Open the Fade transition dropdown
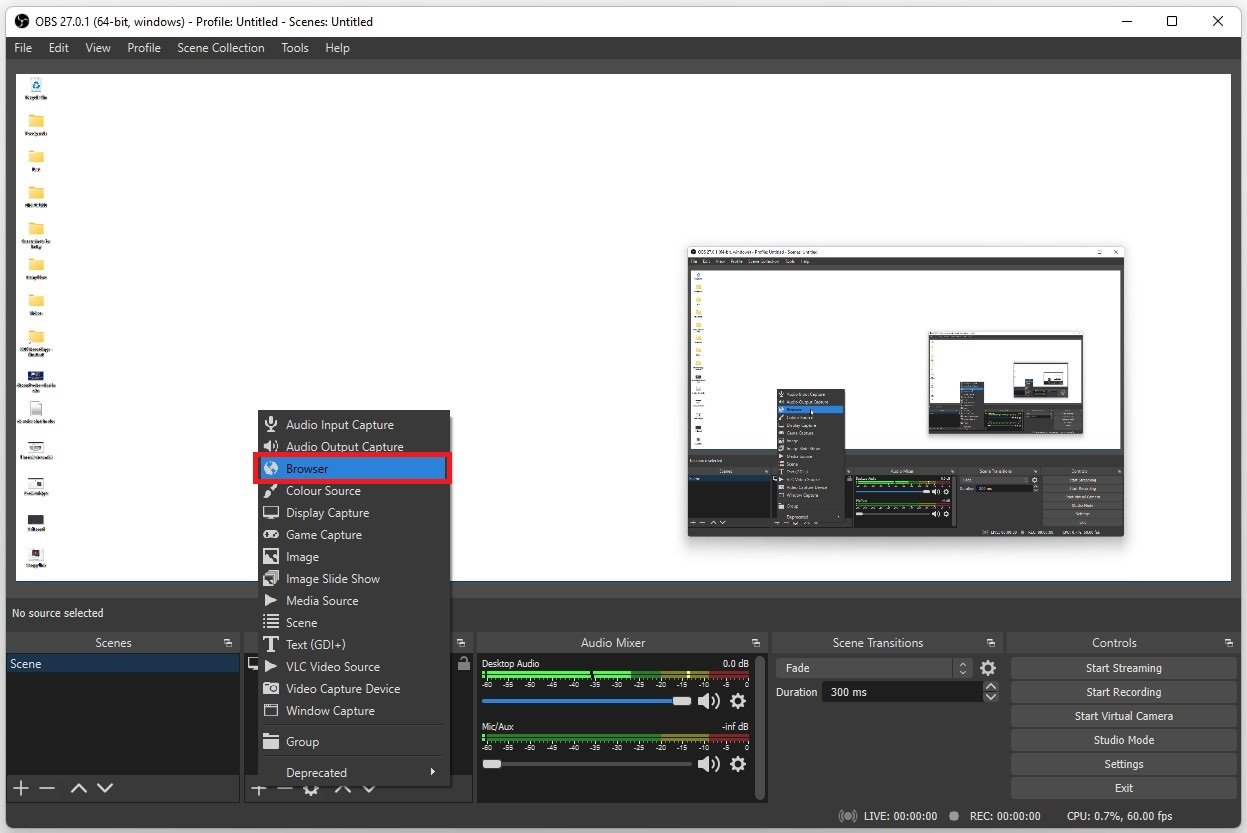1247x833 pixels. pyautogui.click(x=873, y=668)
